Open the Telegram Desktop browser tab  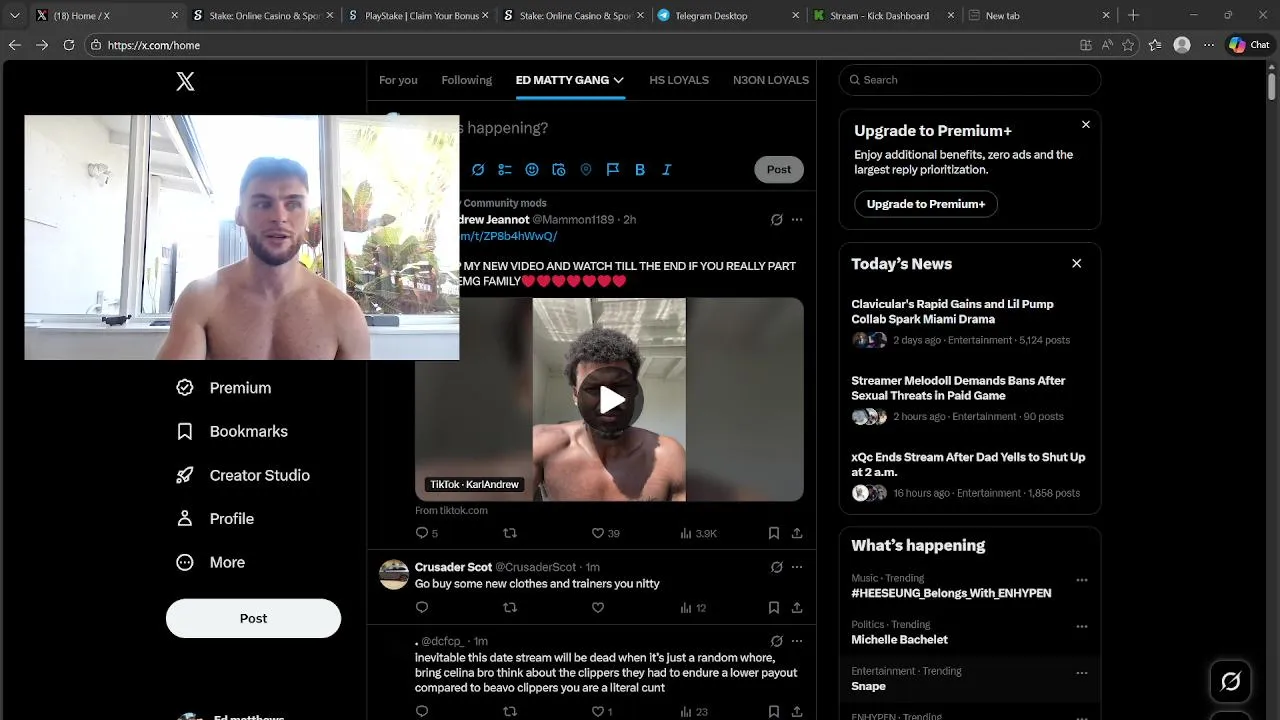[x=727, y=15]
